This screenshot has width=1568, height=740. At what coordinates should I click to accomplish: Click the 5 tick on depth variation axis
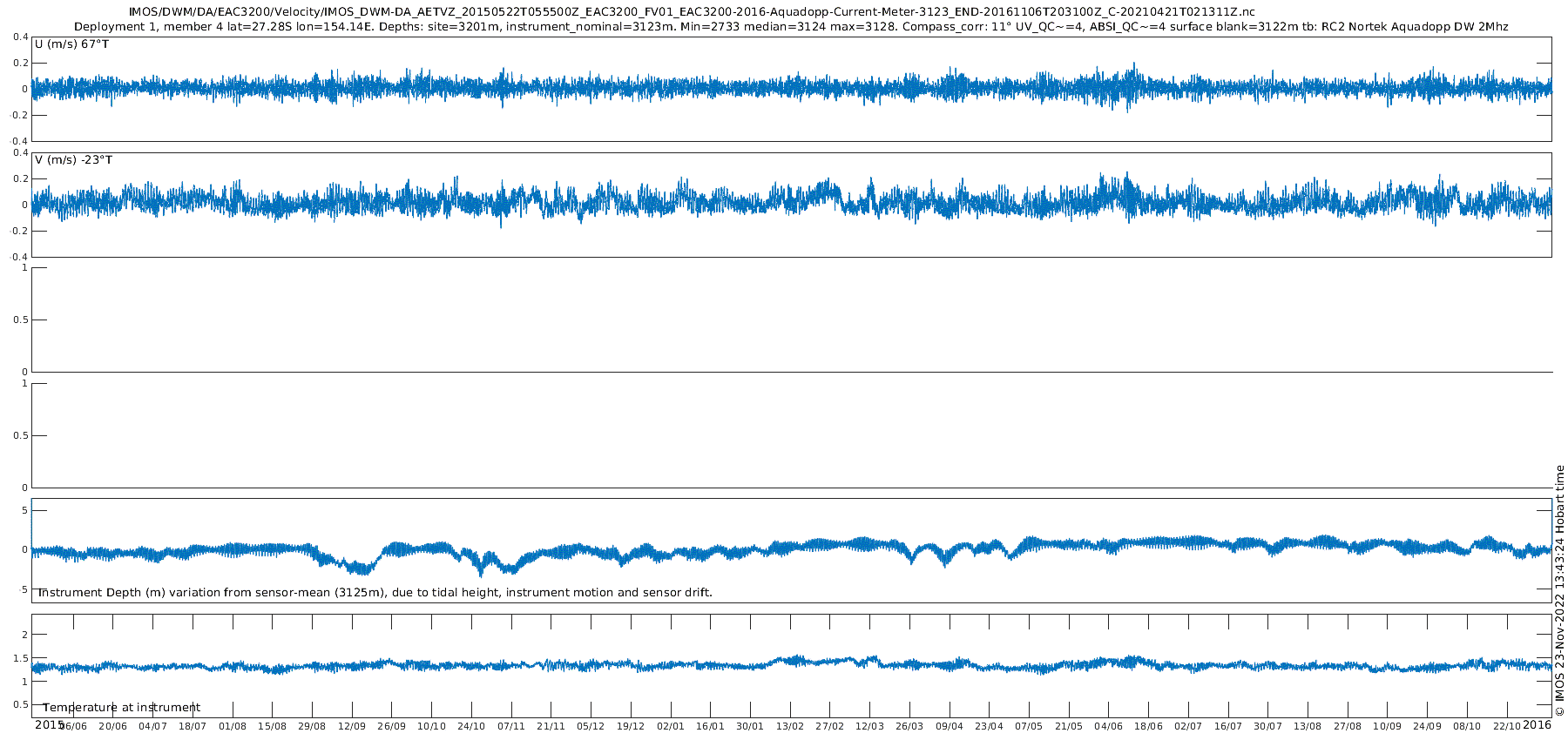click(x=24, y=510)
